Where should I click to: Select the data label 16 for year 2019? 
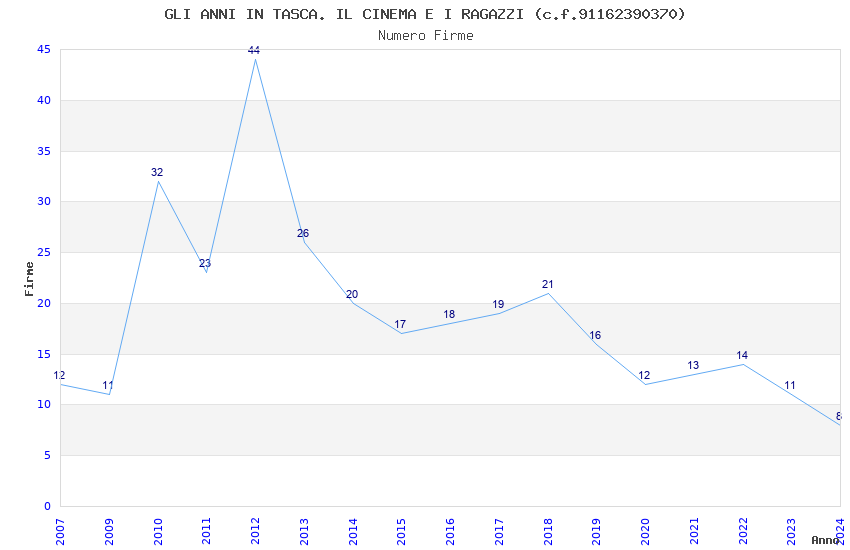click(595, 335)
